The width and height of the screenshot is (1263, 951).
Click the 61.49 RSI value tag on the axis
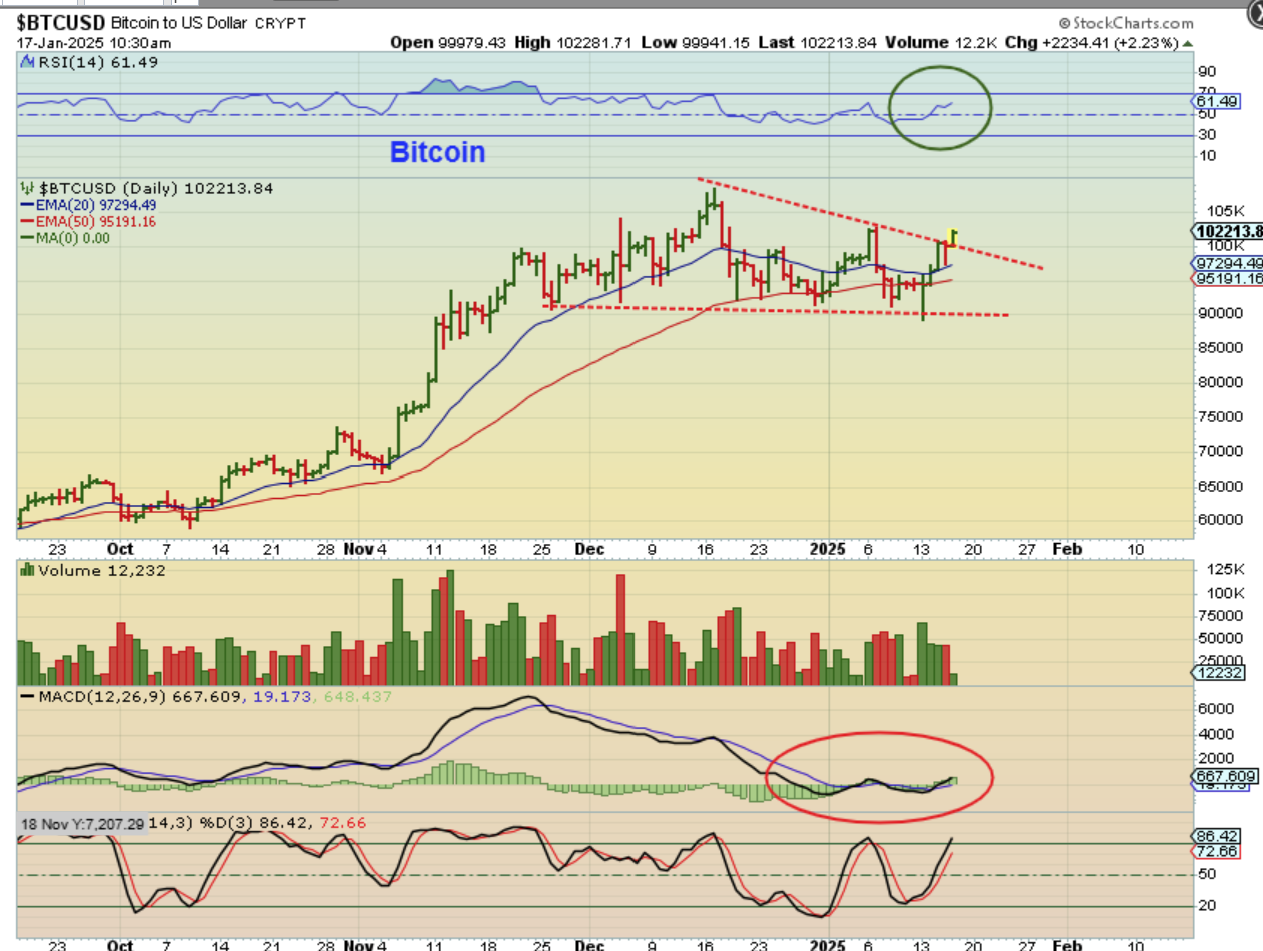[x=1216, y=102]
